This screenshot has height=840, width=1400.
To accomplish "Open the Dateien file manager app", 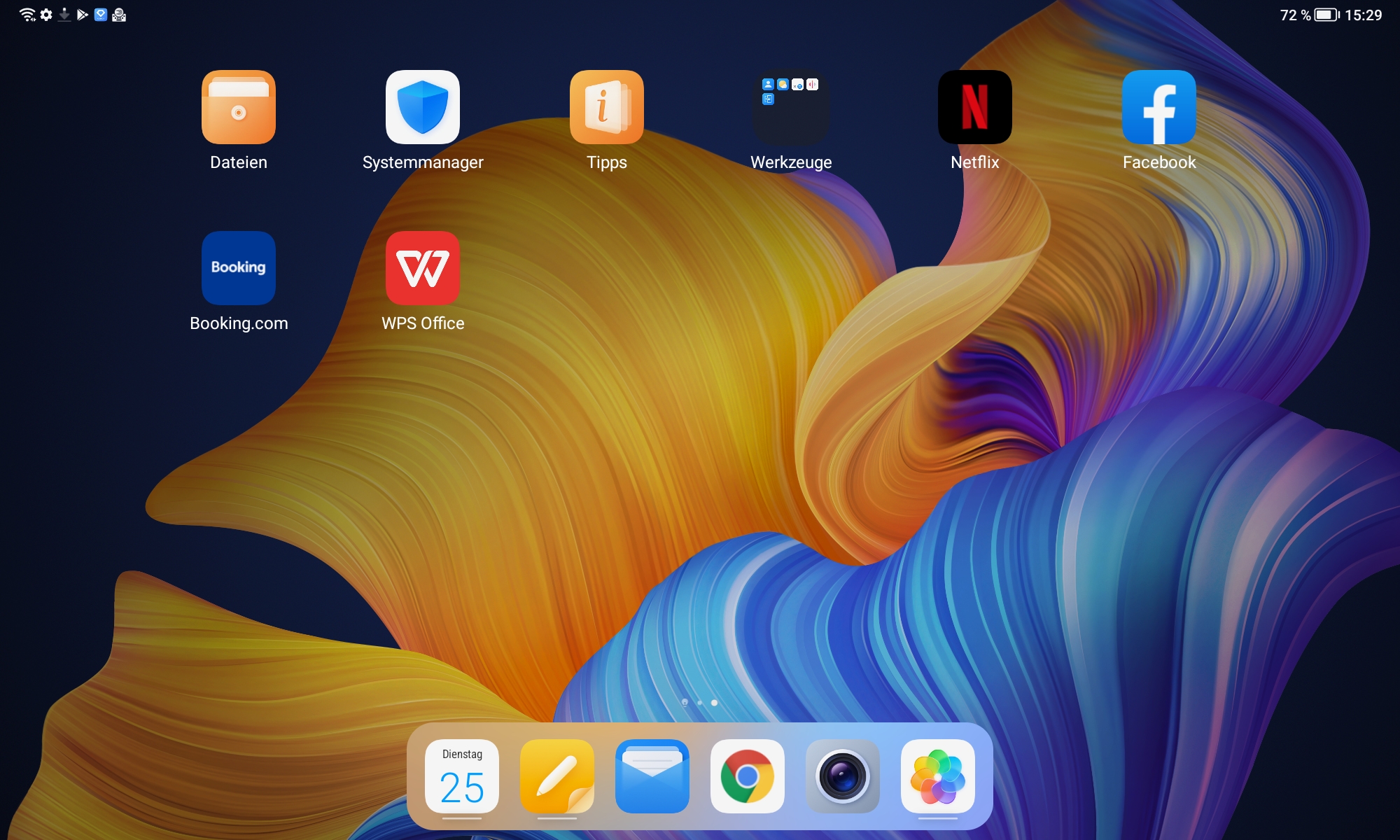I will tap(239, 107).
